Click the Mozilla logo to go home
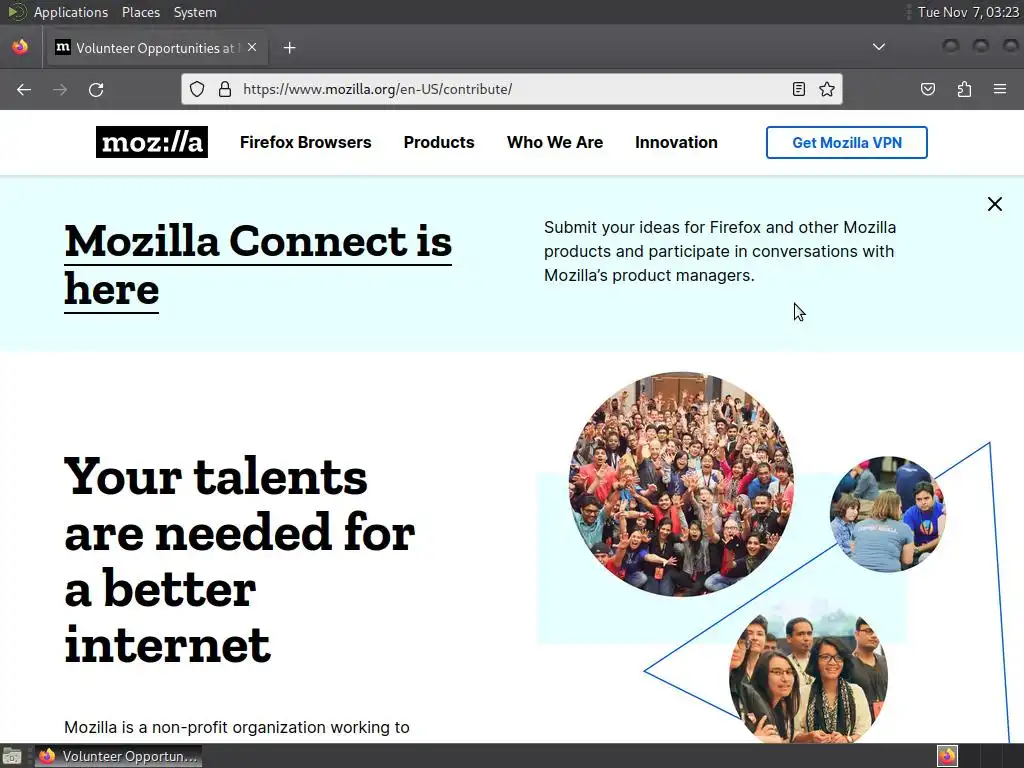1024x768 pixels. point(152,142)
